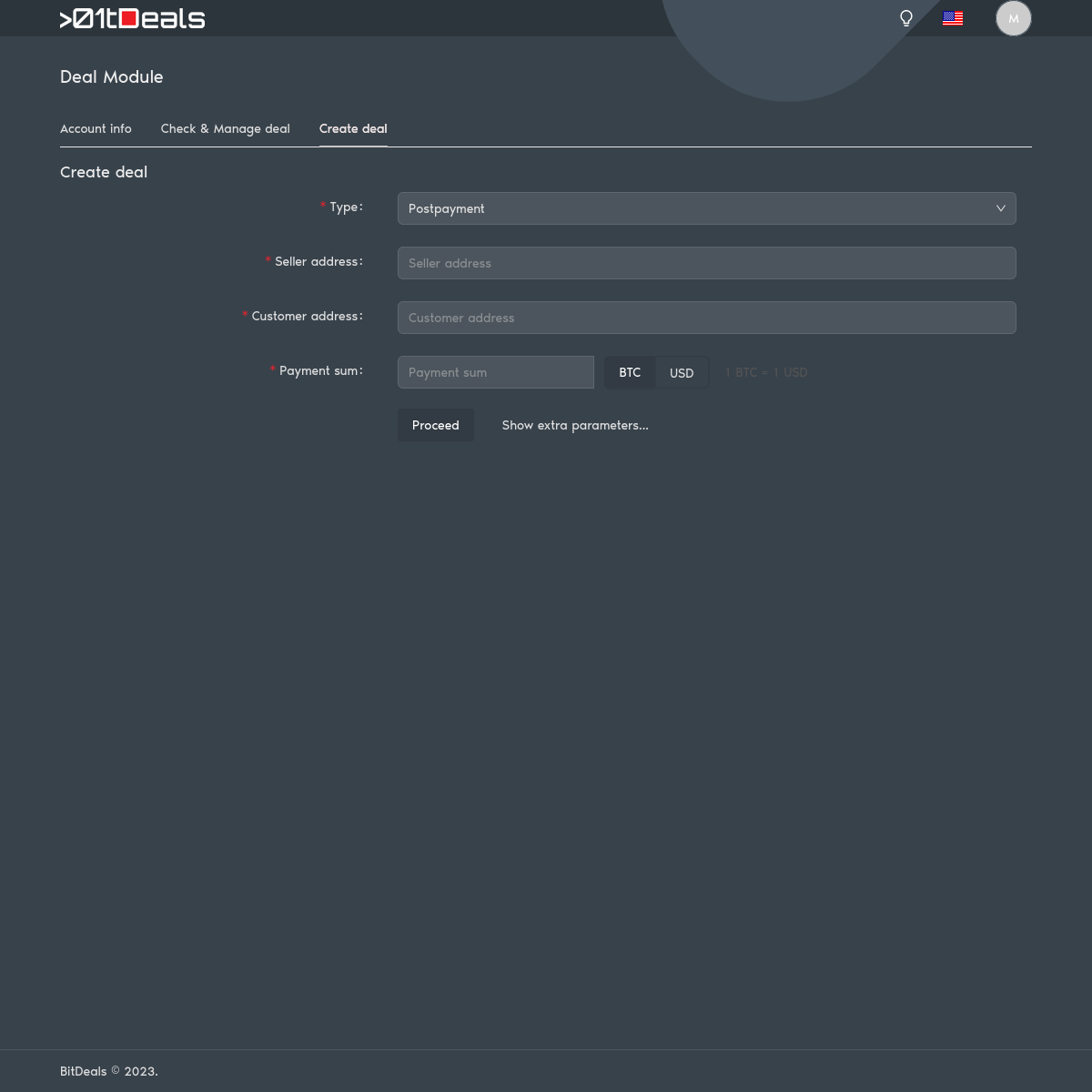Click the BTC to USD exchange rate text
1092x1092 pixels.
coord(766,372)
